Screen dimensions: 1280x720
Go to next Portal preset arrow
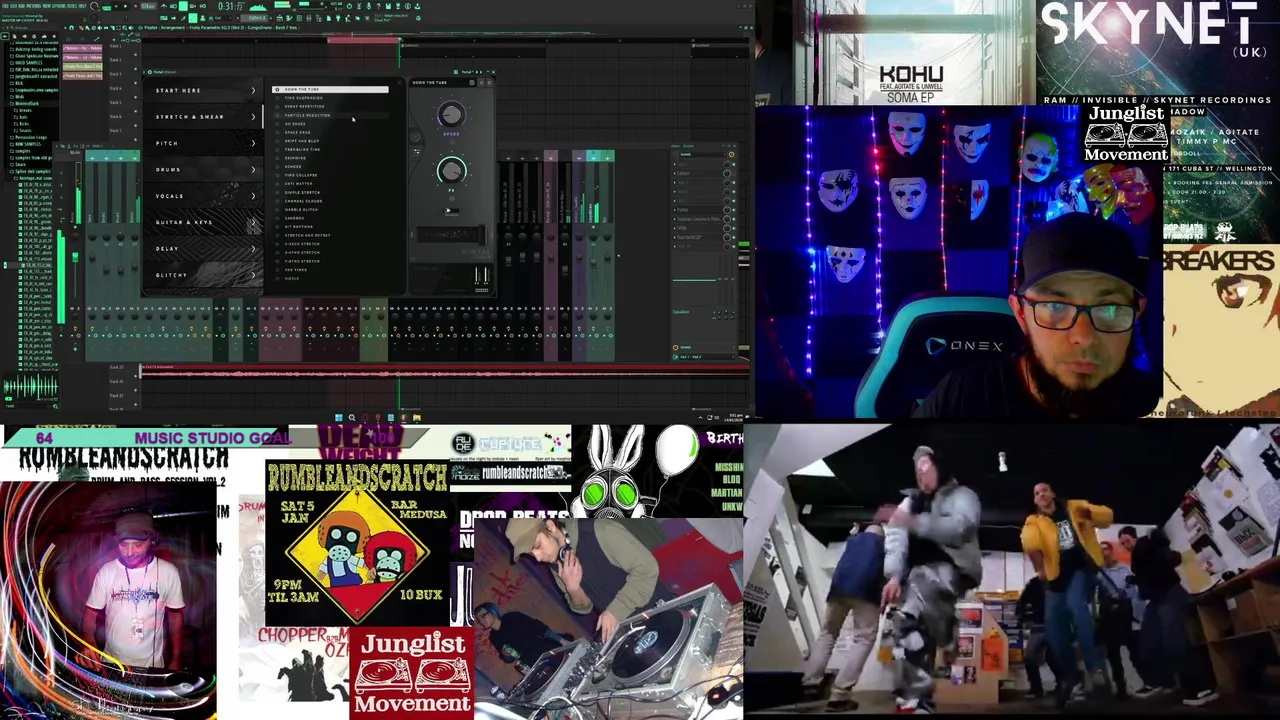[x=489, y=83]
